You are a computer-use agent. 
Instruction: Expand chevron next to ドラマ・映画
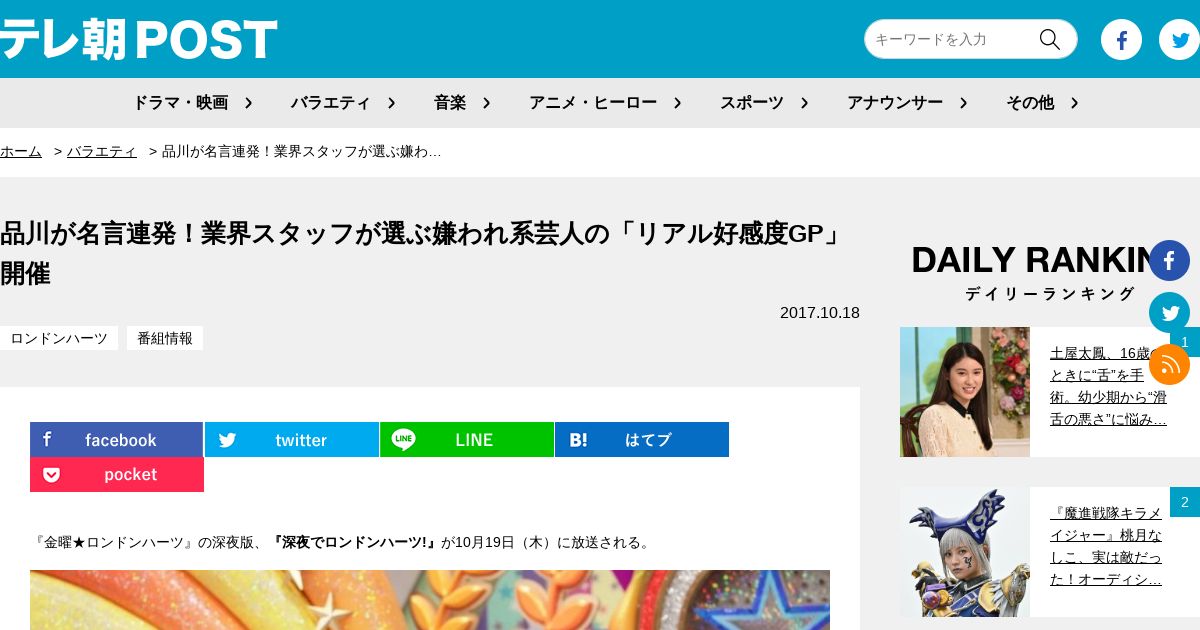pos(248,102)
